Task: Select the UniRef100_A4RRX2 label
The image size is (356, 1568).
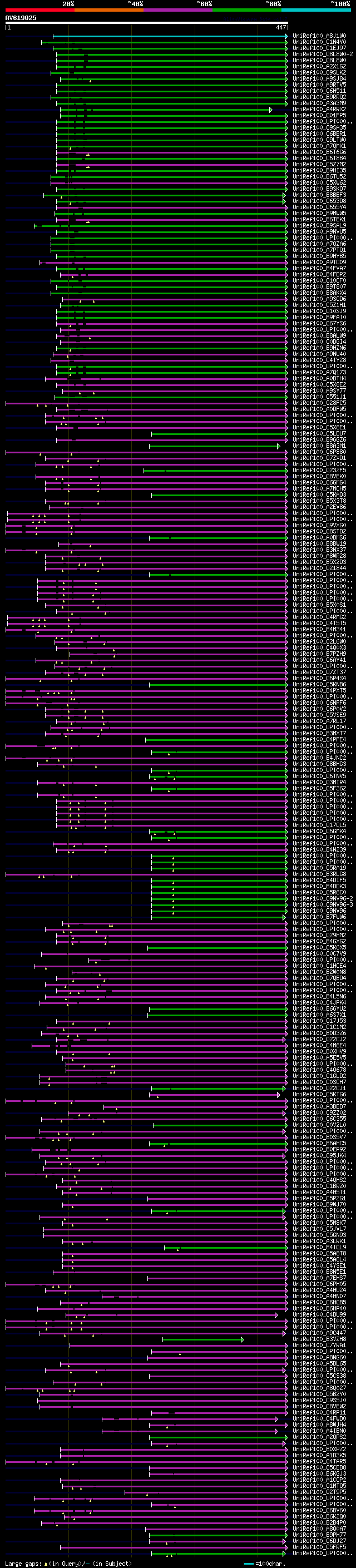Action: (x=319, y=109)
